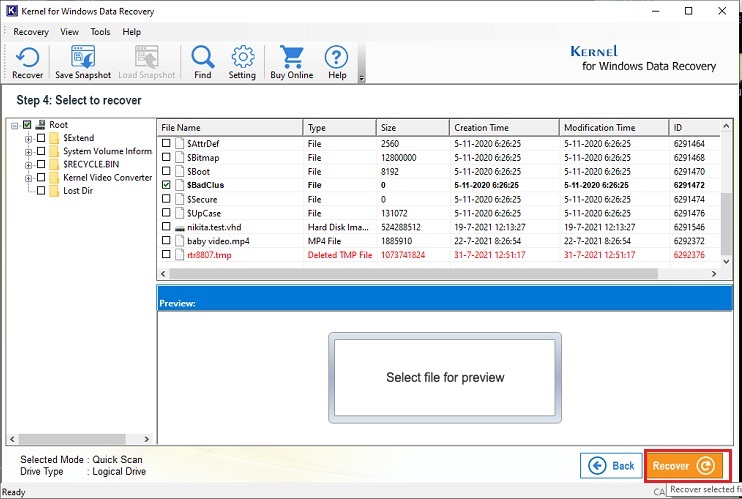742x499 pixels.
Task: Sort by the ID column header
Action: point(694,127)
